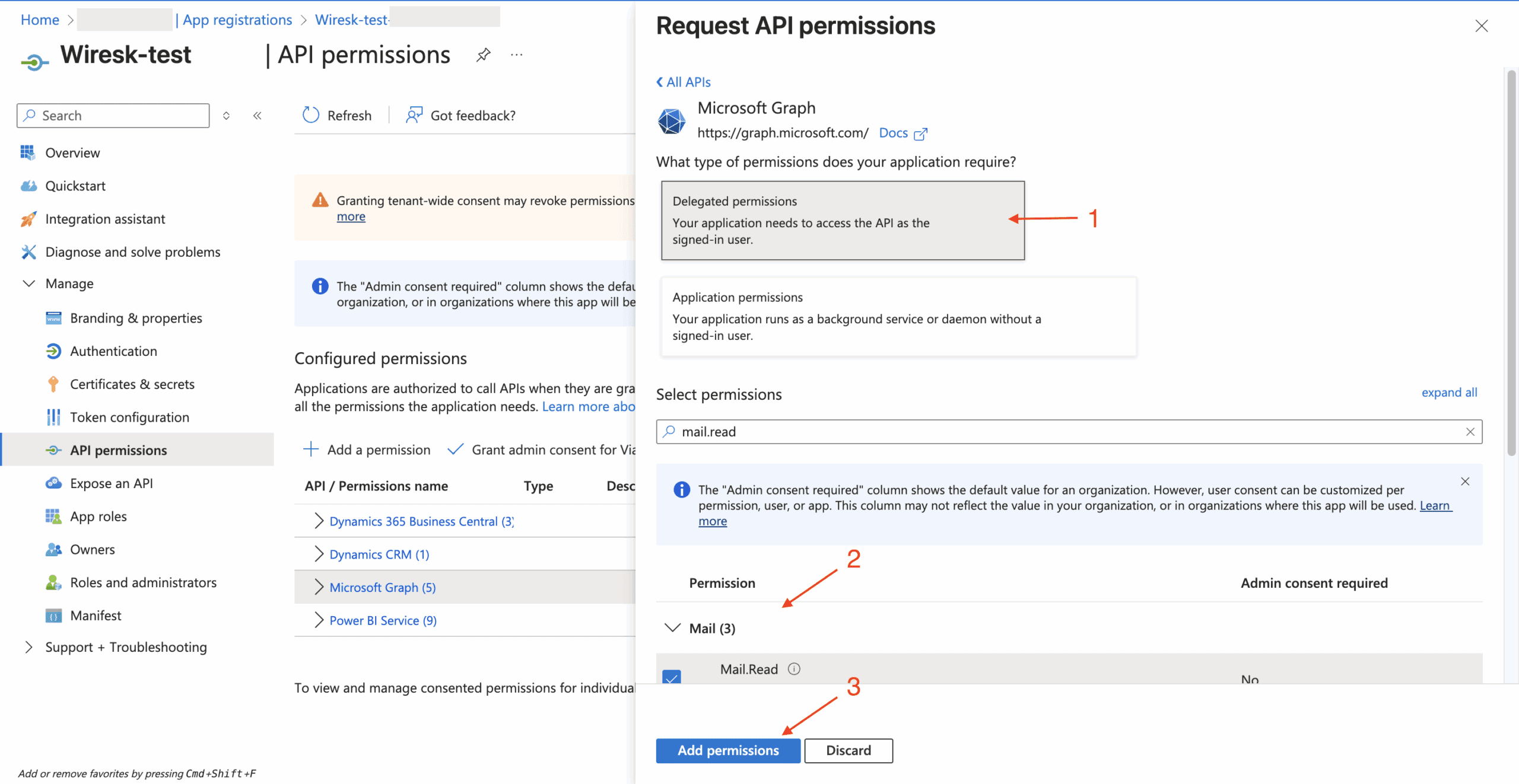Screen dimensions: 1519x784
Task: Click the Integration assistant rocket icon
Action: pyautogui.click(x=28, y=219)
